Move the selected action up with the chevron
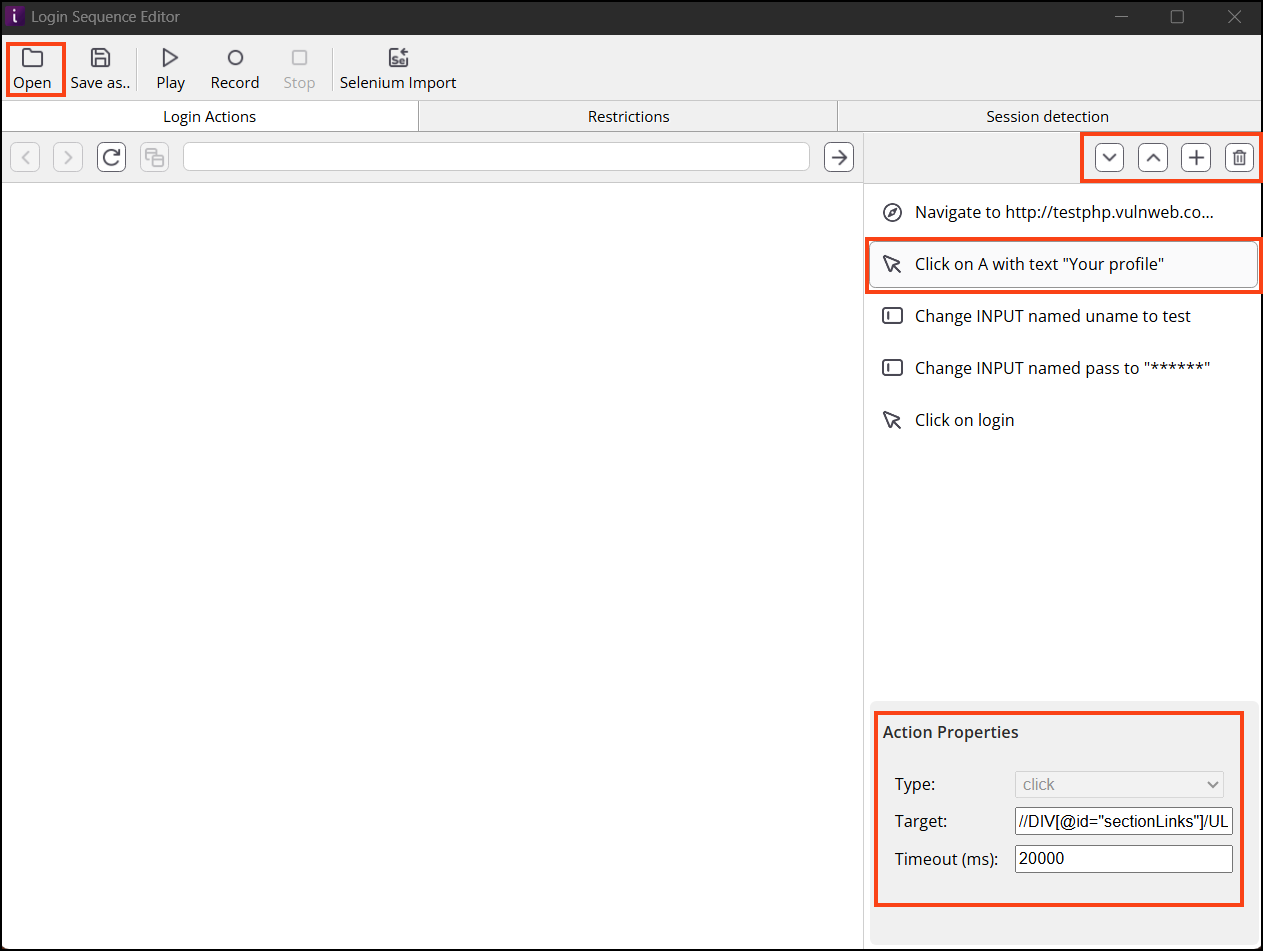Image resolution: width=1263 pixels, height=951 pixels. tap(1153, 157)
